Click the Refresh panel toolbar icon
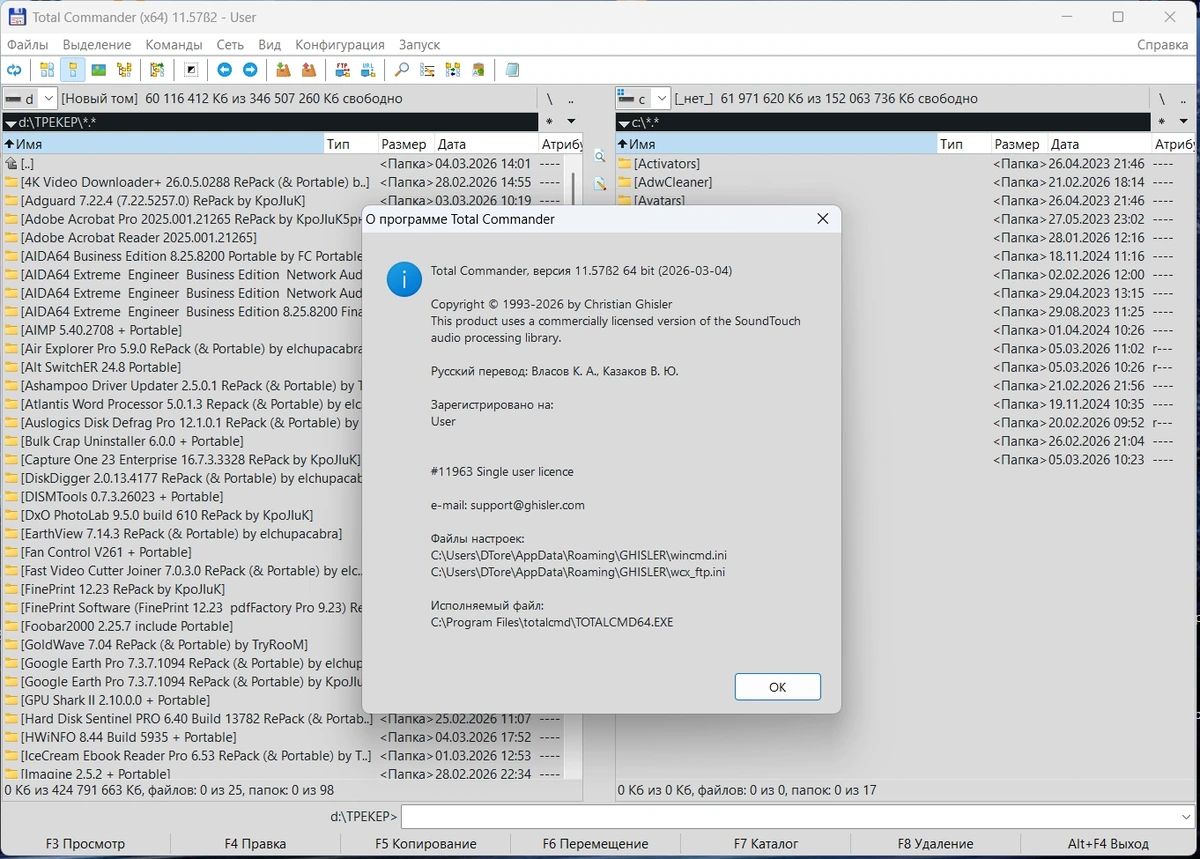This screenshot has width=1200, height=859. pyautogui.click(x=15, y=70)
